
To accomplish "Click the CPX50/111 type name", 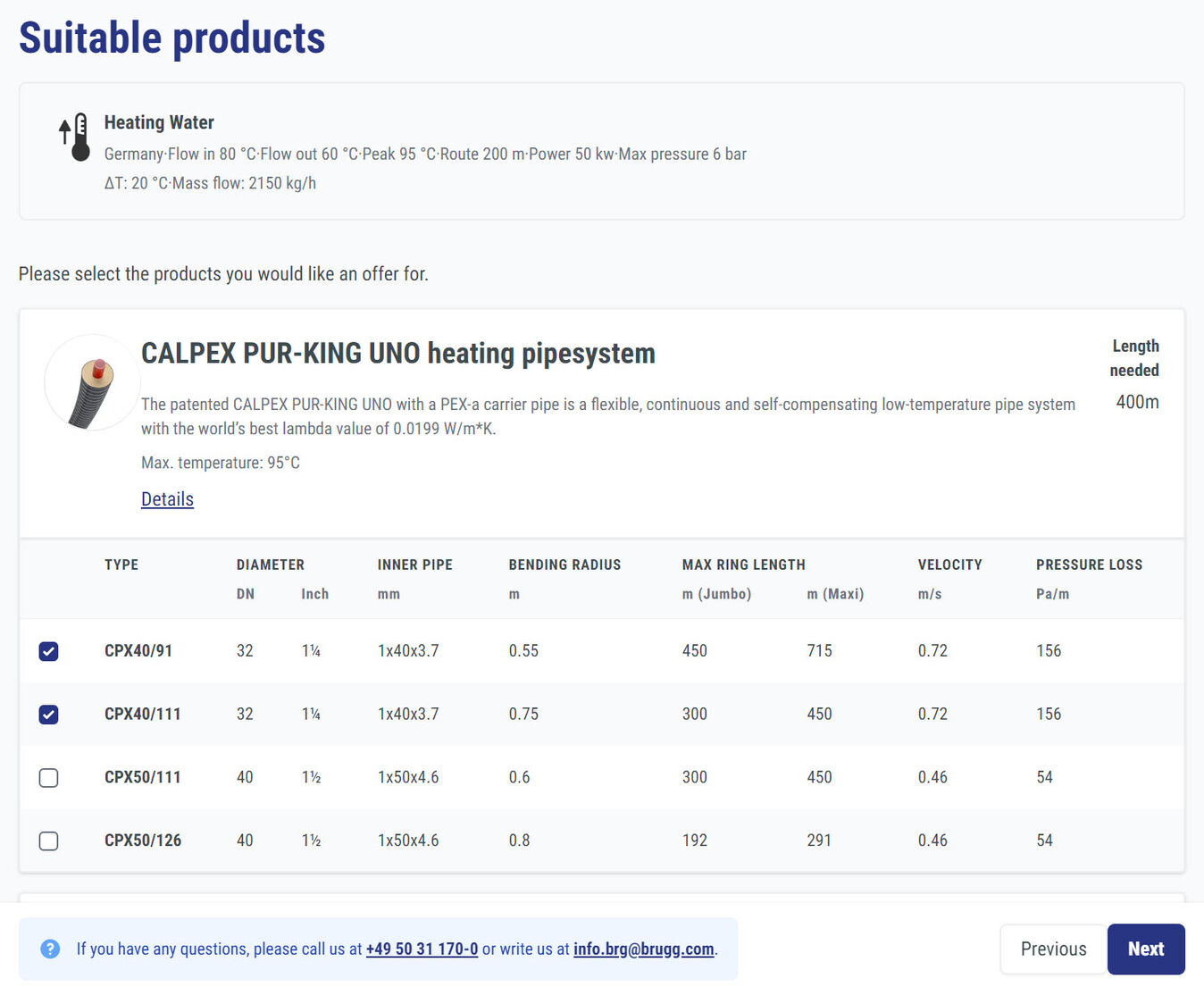I will (x=143, y=778).
